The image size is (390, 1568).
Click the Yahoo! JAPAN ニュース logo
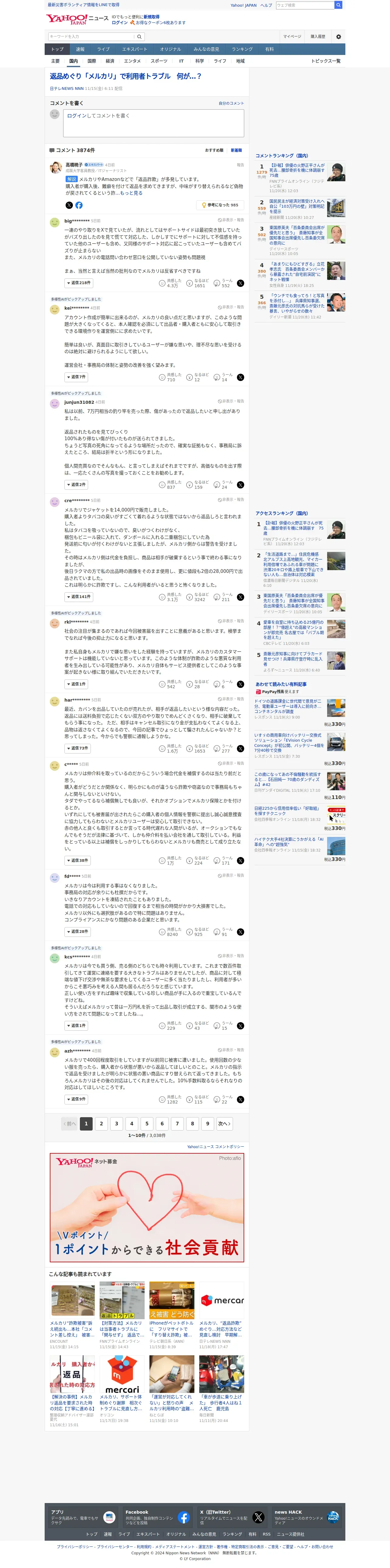click(77, 19)
